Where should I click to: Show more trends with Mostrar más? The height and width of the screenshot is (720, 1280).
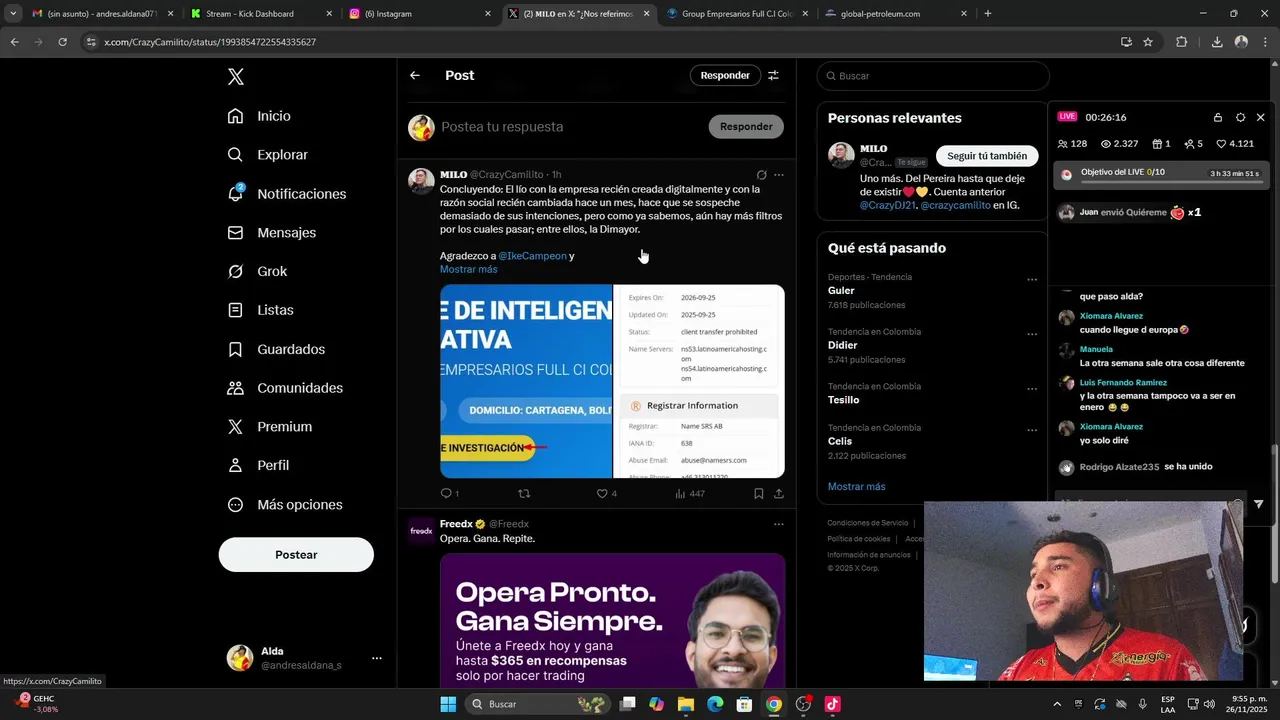coord(856,486)
